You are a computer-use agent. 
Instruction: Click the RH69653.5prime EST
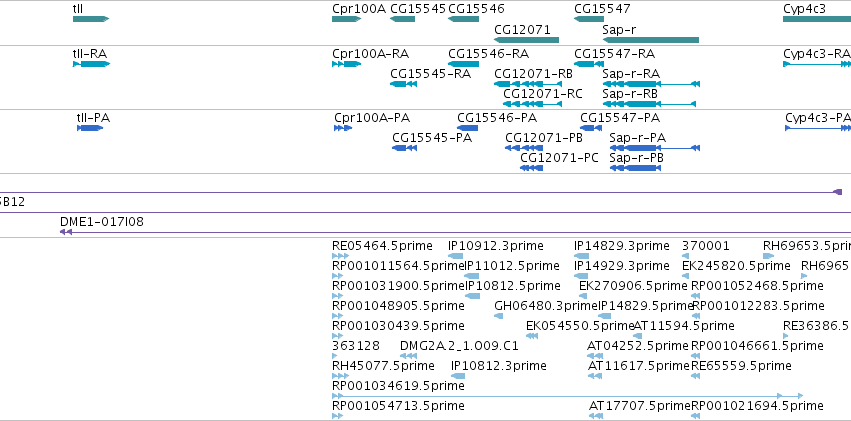[769, 256]
